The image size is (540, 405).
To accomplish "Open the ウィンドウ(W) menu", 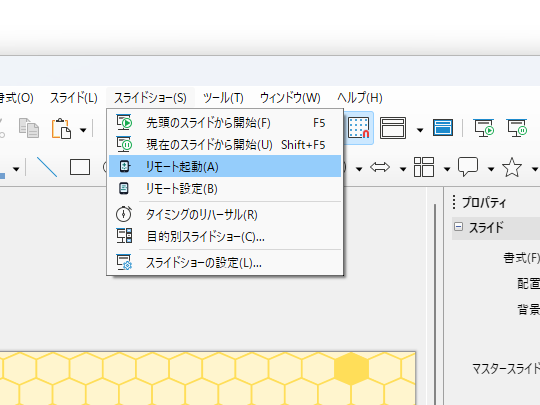I will point(290,98).
